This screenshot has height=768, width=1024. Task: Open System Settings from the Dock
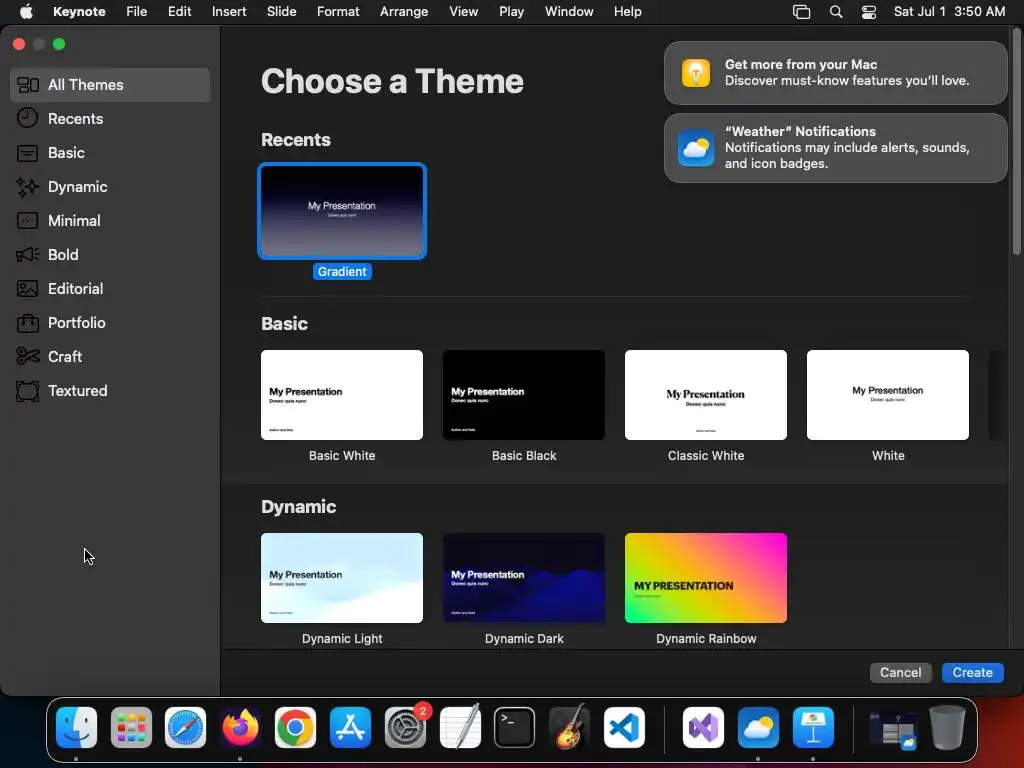405,728
